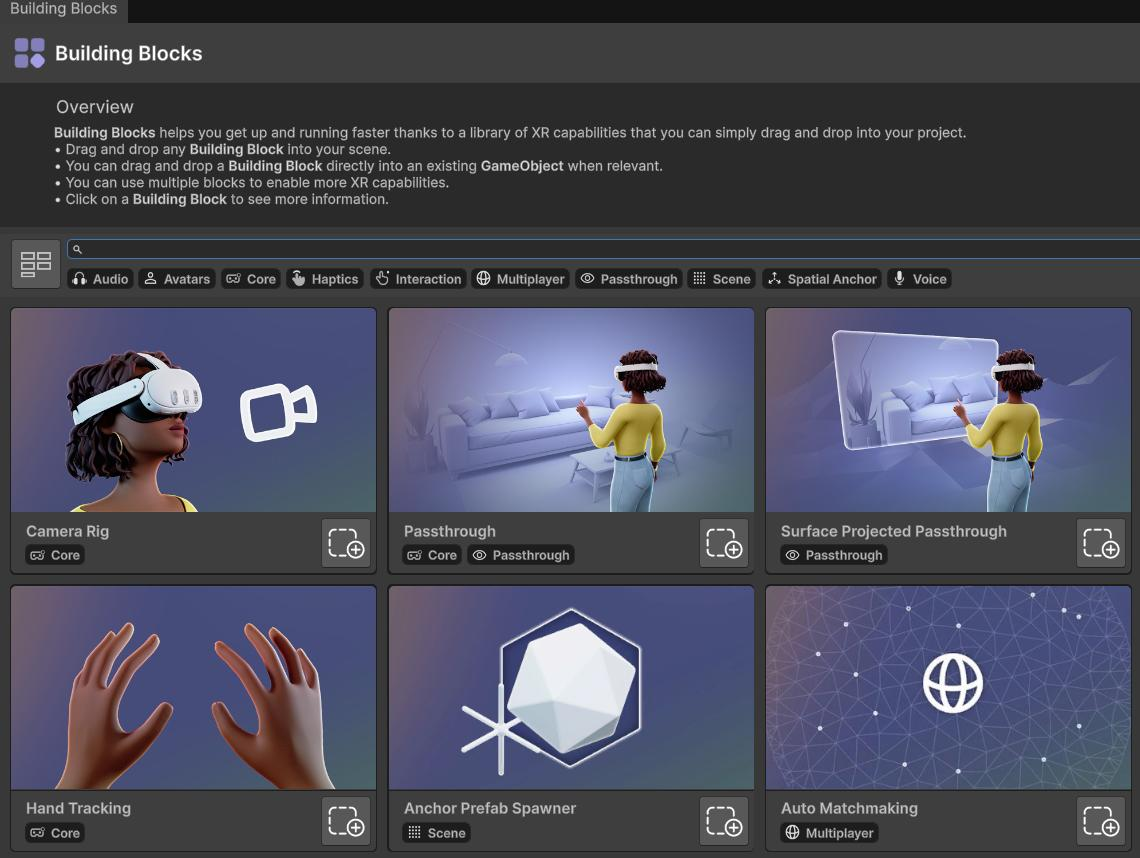Click the 'Auto Matchmaking' card title
Viewport: 1140px width, 858px height.
[849, 809]
